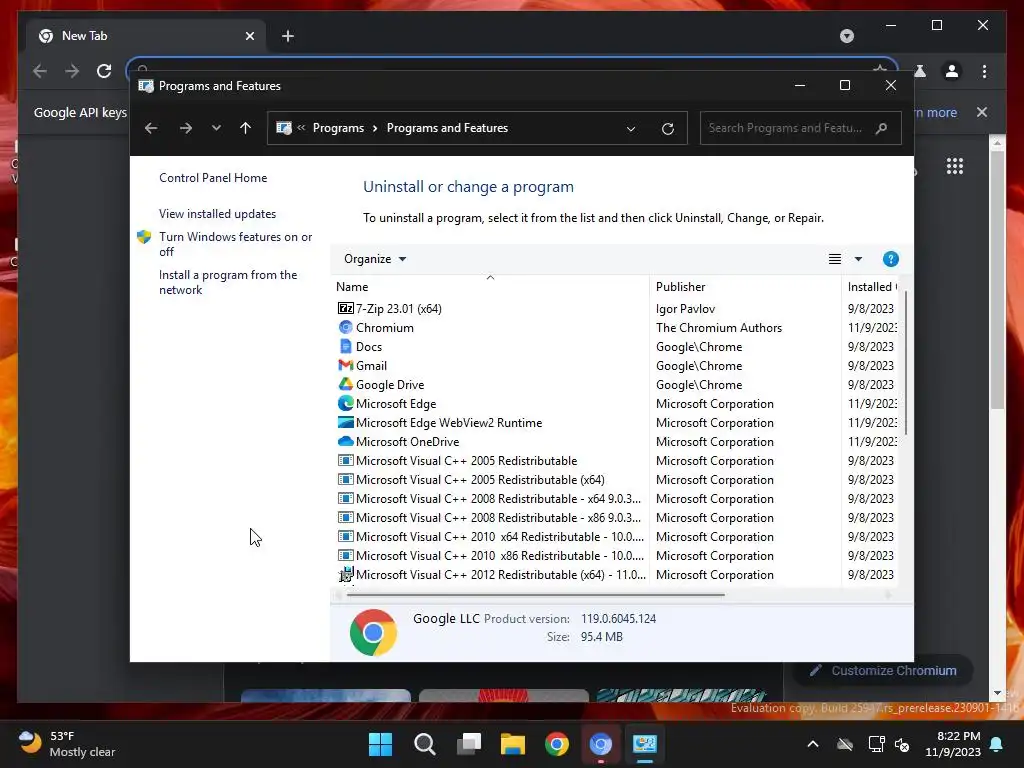Screen dimensions: 1024x768
Task: Select the Chromium program icon
Action: (345, 327)
